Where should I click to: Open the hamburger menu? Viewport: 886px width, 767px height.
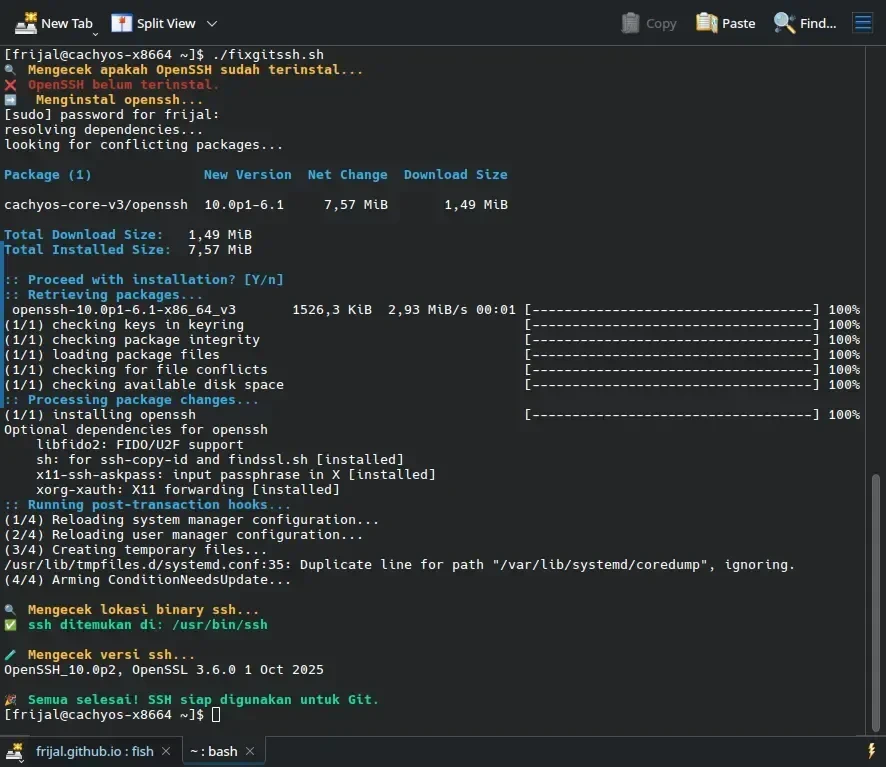click(863, 23)
